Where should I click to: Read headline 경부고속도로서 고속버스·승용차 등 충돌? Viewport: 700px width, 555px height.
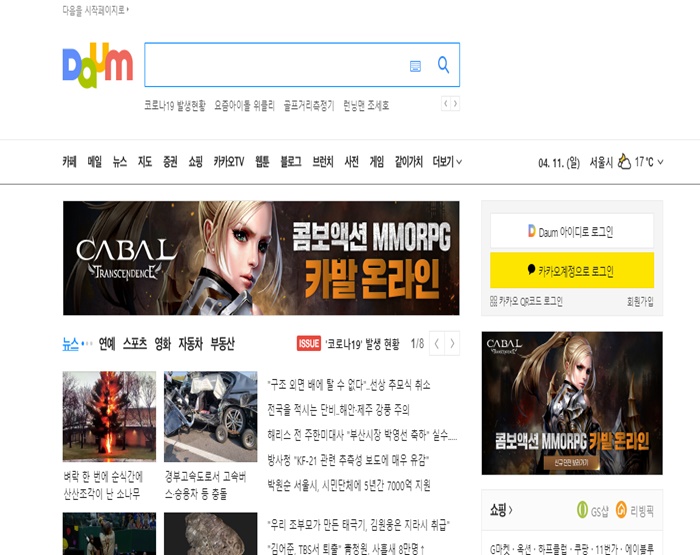(x=205, y=485)
